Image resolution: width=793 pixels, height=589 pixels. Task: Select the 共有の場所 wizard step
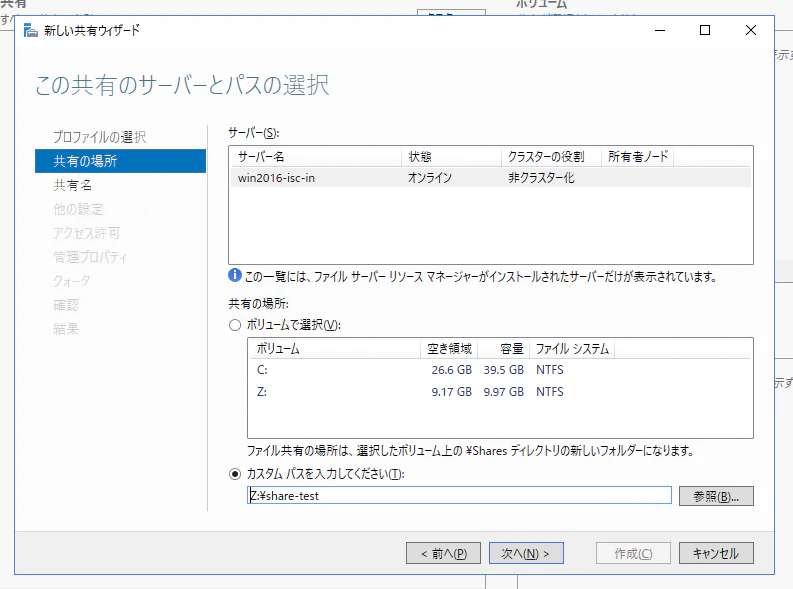[x=120, y=161]
